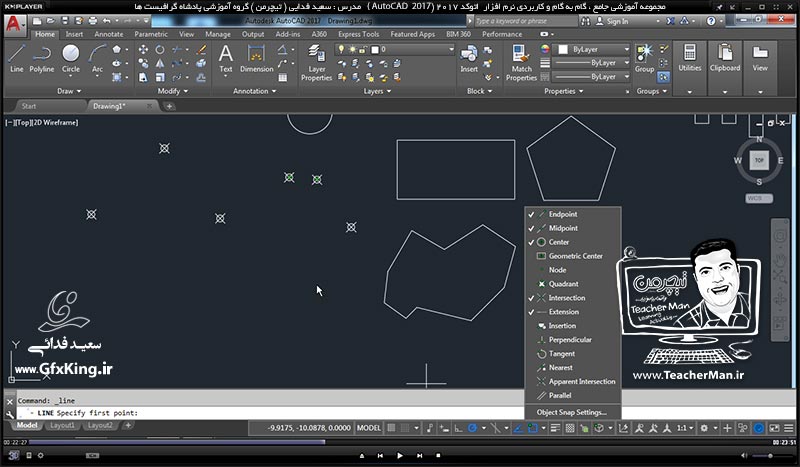Image resolution: width=800 pixels, height=467 pixels.
Task: Choose the Dimension tool
Action: (257, 58)
